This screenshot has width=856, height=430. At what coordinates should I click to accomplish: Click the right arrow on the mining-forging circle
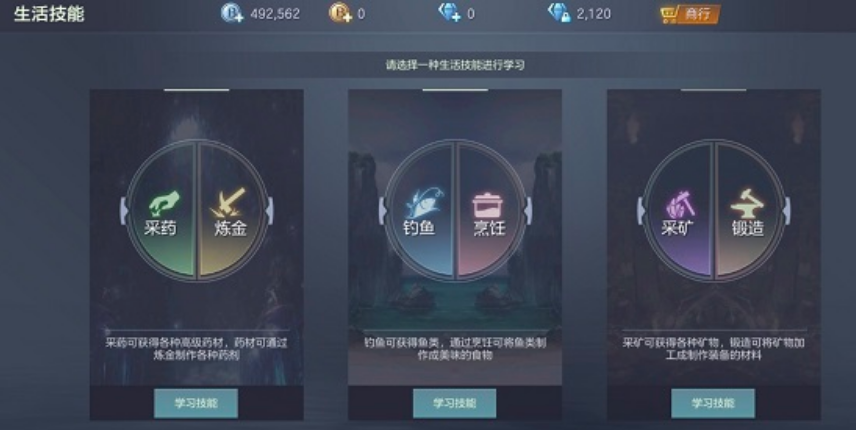tap(786, 211)
